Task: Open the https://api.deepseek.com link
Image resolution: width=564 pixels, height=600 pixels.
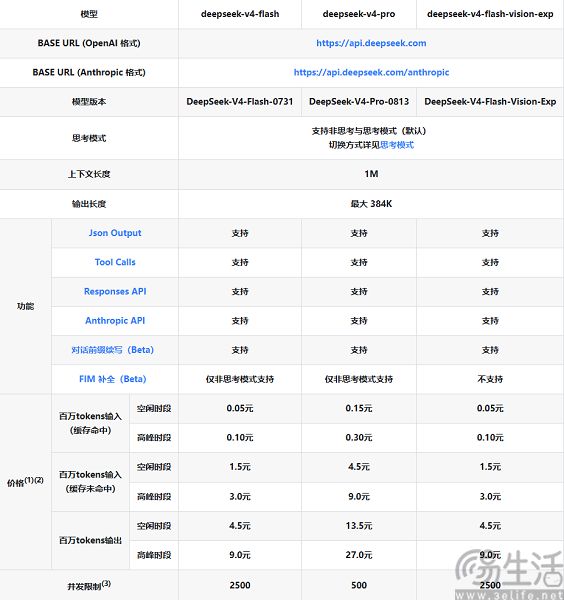Action: [x=371, y=43]
